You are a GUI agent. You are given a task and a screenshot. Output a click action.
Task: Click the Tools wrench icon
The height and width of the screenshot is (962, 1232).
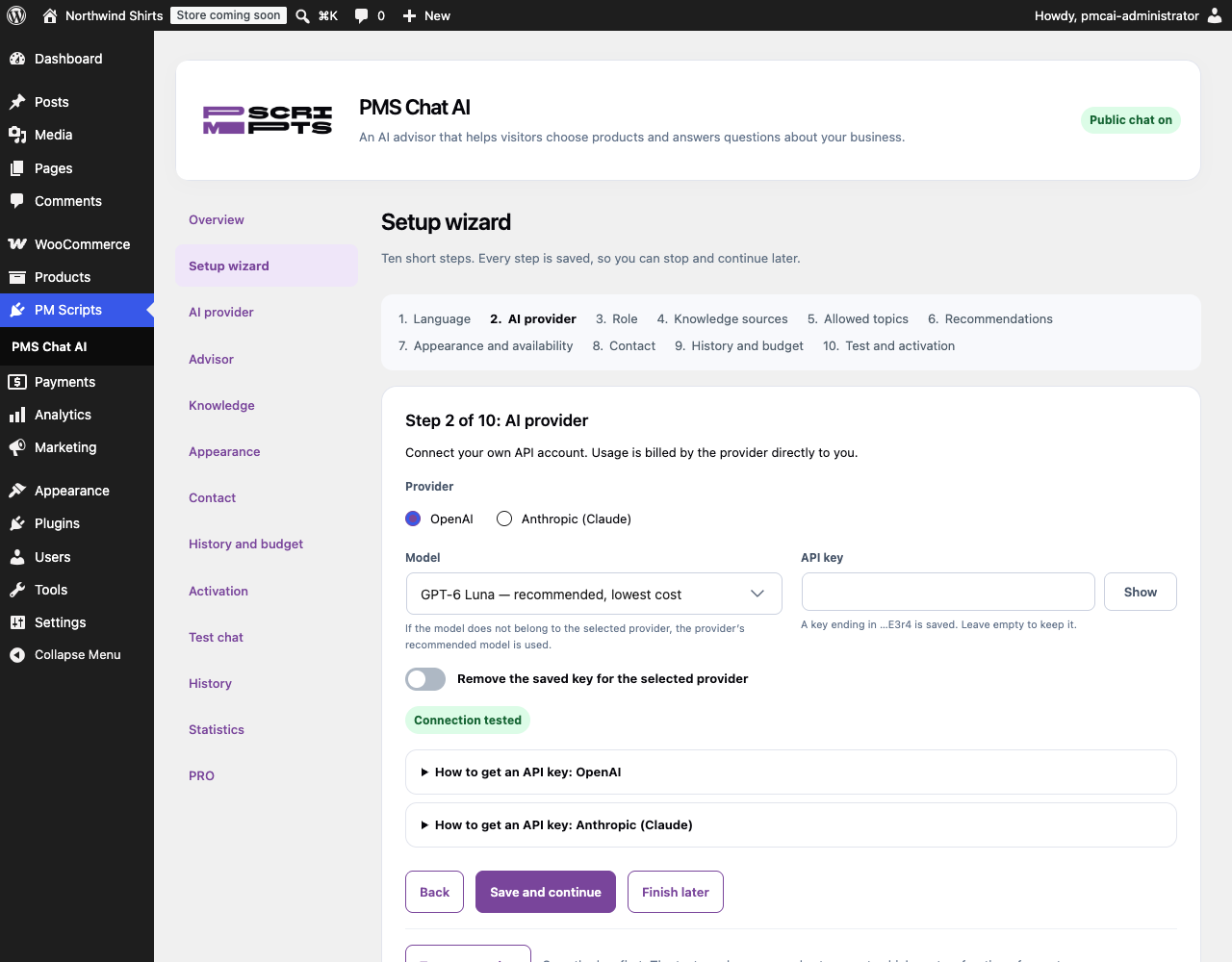(x=17, y=590)
